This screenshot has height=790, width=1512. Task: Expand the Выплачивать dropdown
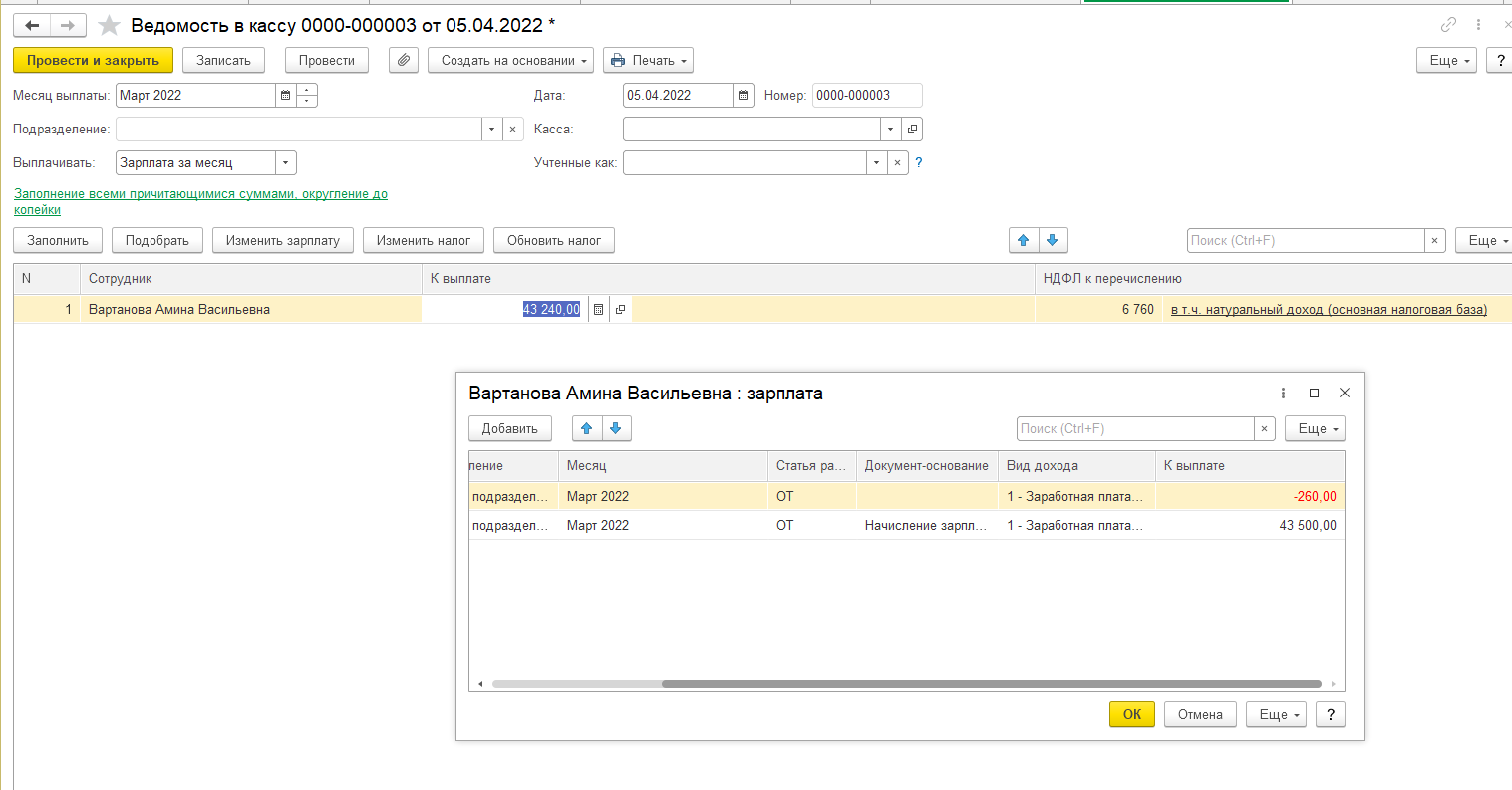(285, 163)
